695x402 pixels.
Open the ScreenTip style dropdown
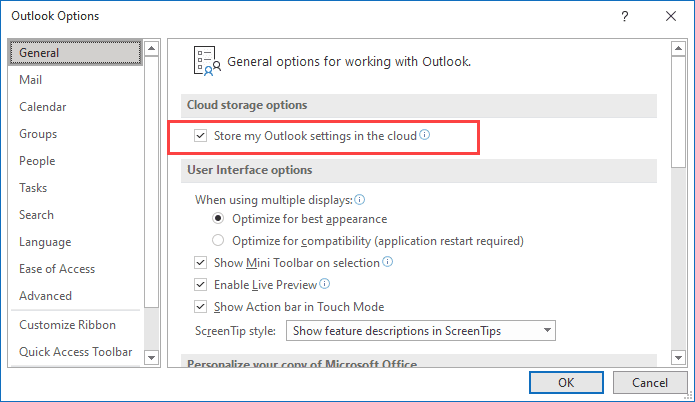coord(421,331)
